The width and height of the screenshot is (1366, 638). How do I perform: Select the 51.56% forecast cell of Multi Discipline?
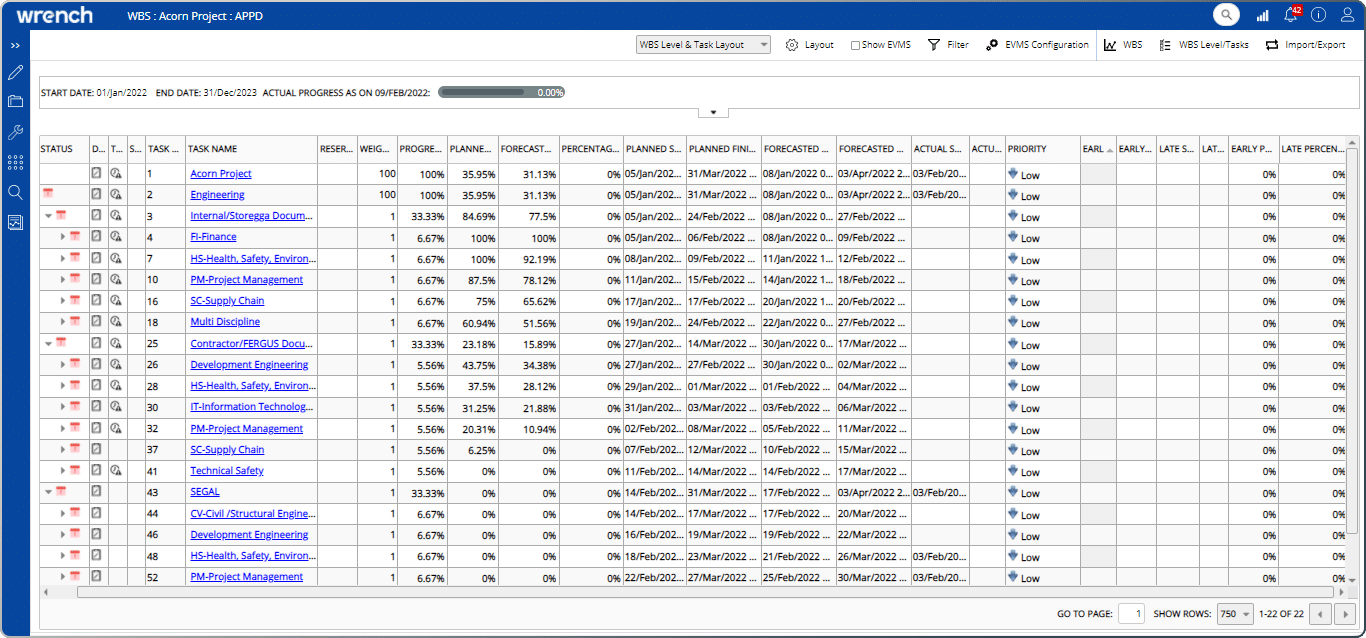[529, 322]
